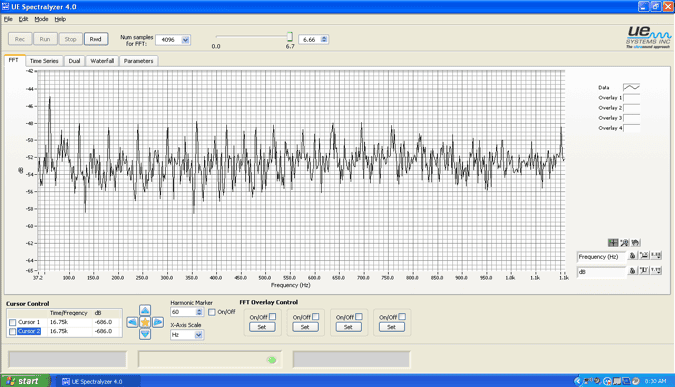Click Harmonic Marker 60 stepper arrows
Screen dimensions: 675x387
coord(199,312)
